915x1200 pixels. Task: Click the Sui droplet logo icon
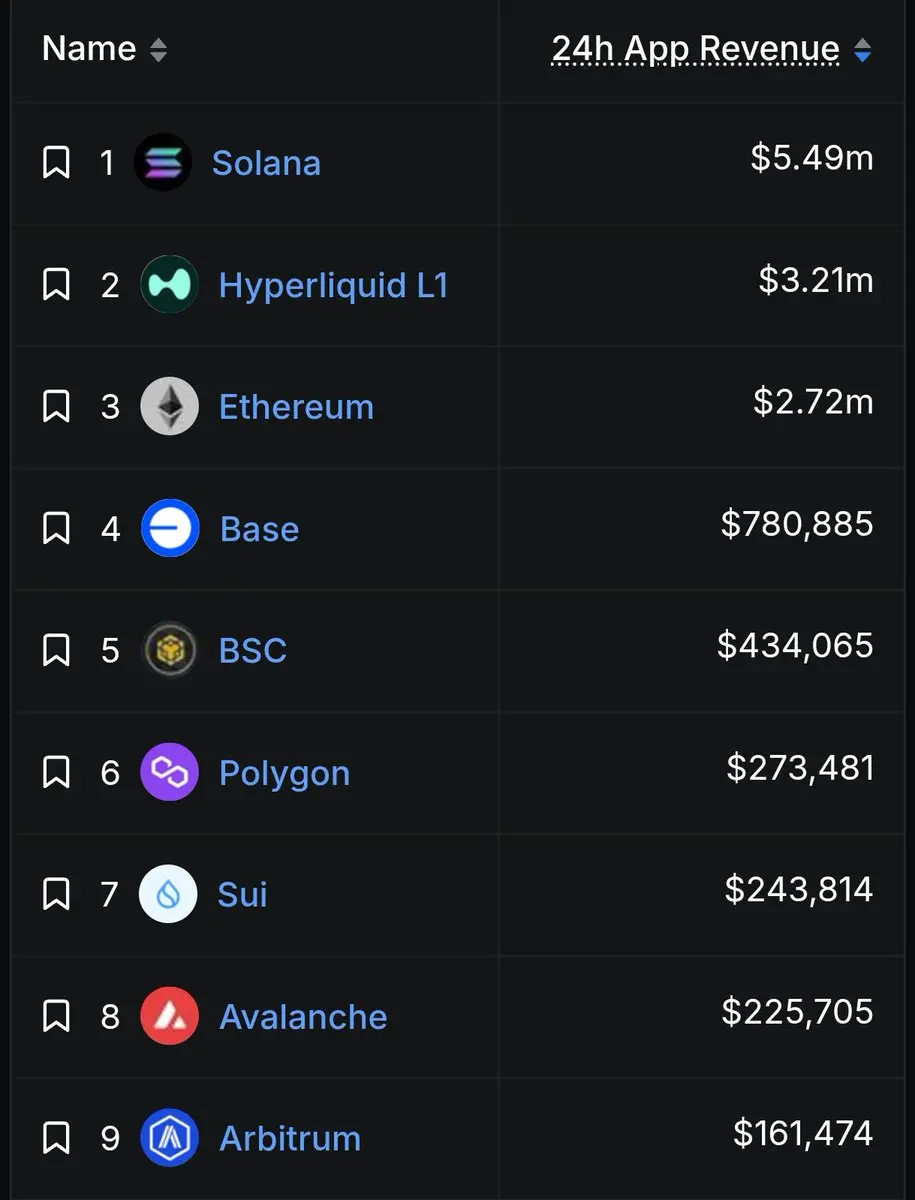tap(168, 893)
